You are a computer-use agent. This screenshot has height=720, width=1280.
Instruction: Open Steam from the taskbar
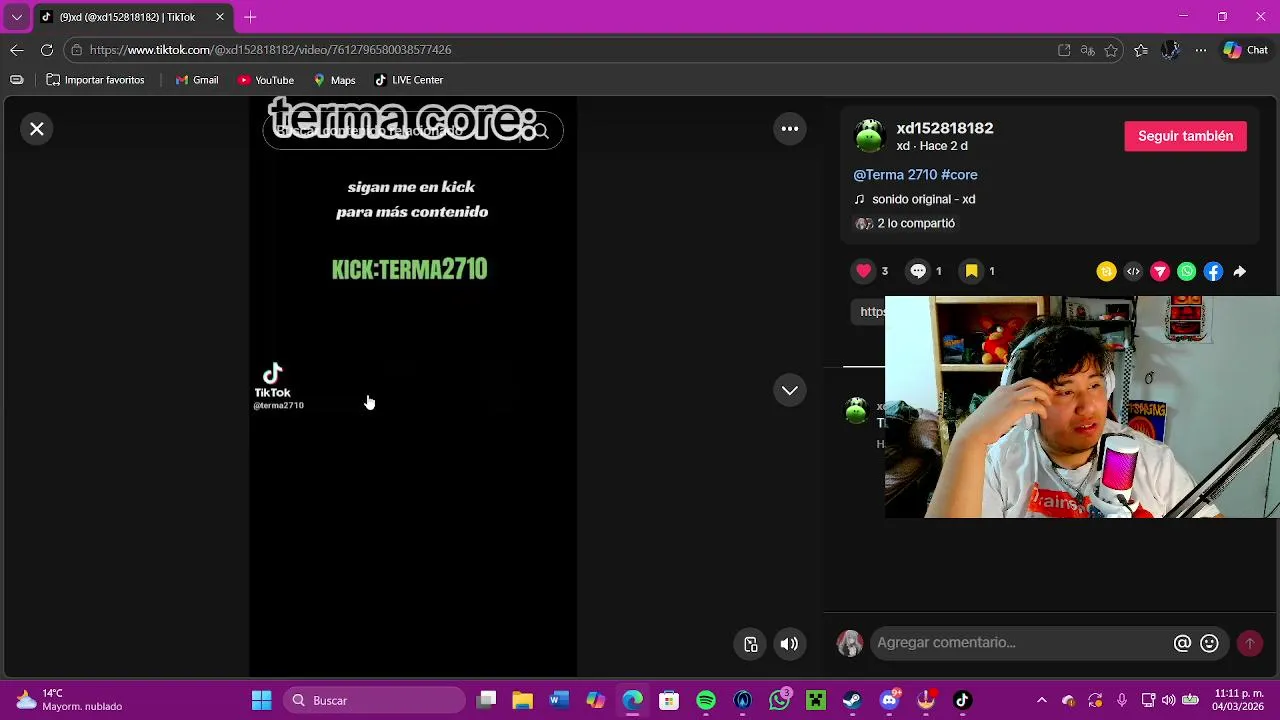point(852,701)
